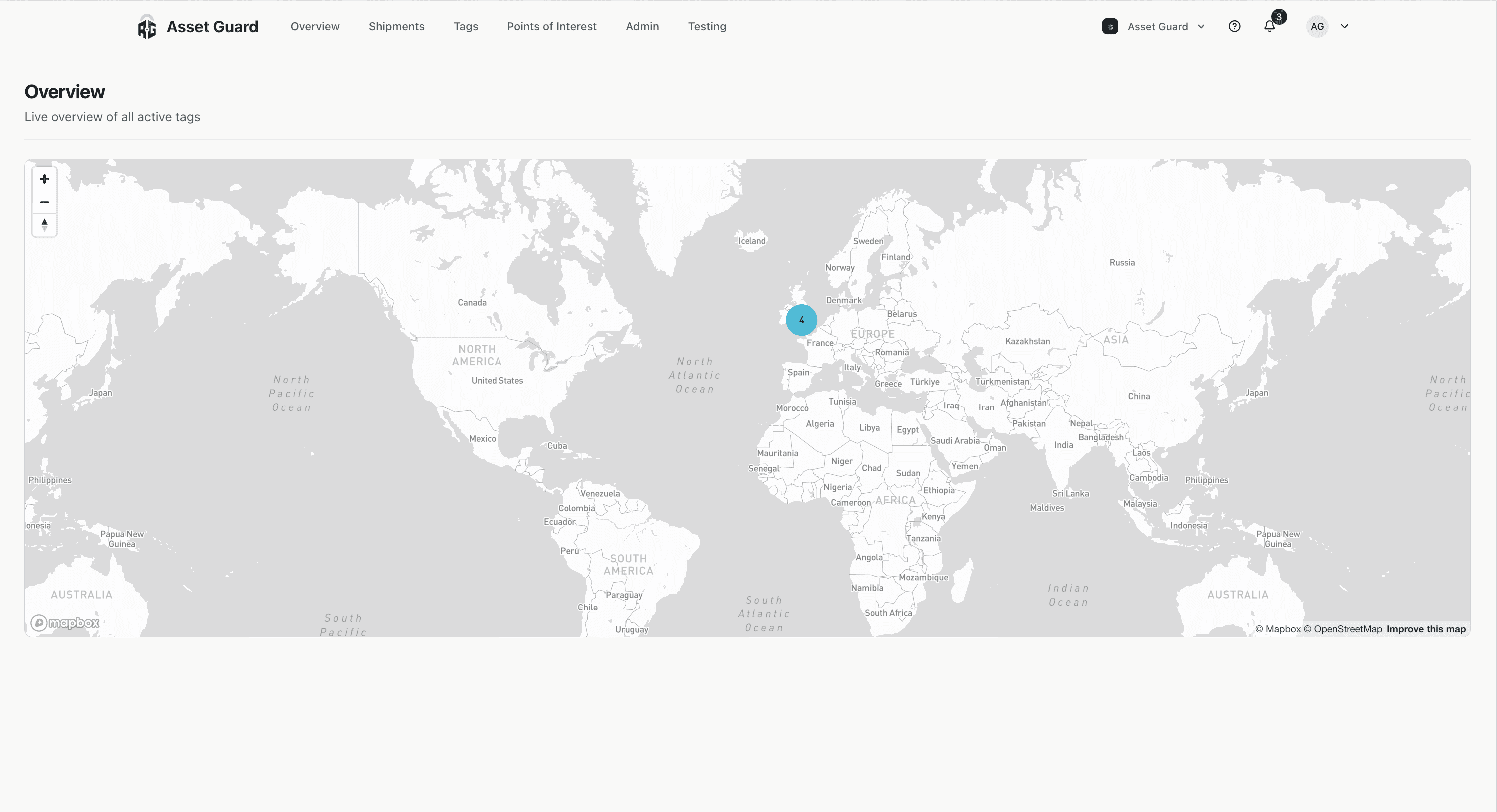Screen dimensions: 1497x812
Task: Open the help question mark icon
Action: pos(1234,27)
